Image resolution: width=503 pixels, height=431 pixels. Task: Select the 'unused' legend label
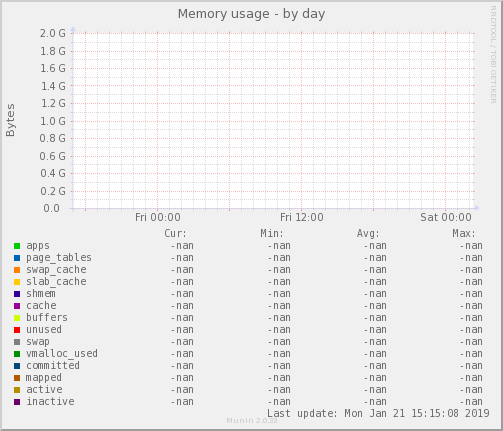point(44,330)
